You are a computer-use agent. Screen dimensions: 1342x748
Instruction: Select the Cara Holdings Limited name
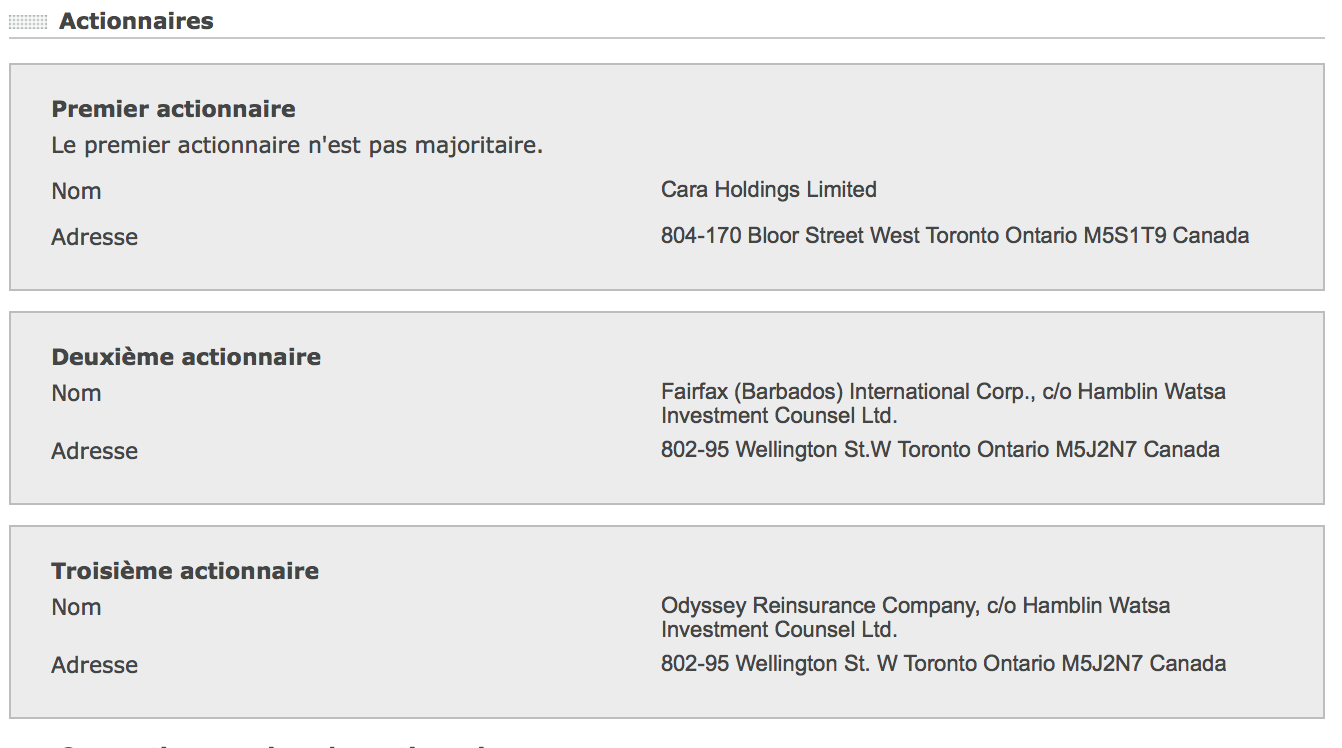pyautogui.click(x=768, y=189)
